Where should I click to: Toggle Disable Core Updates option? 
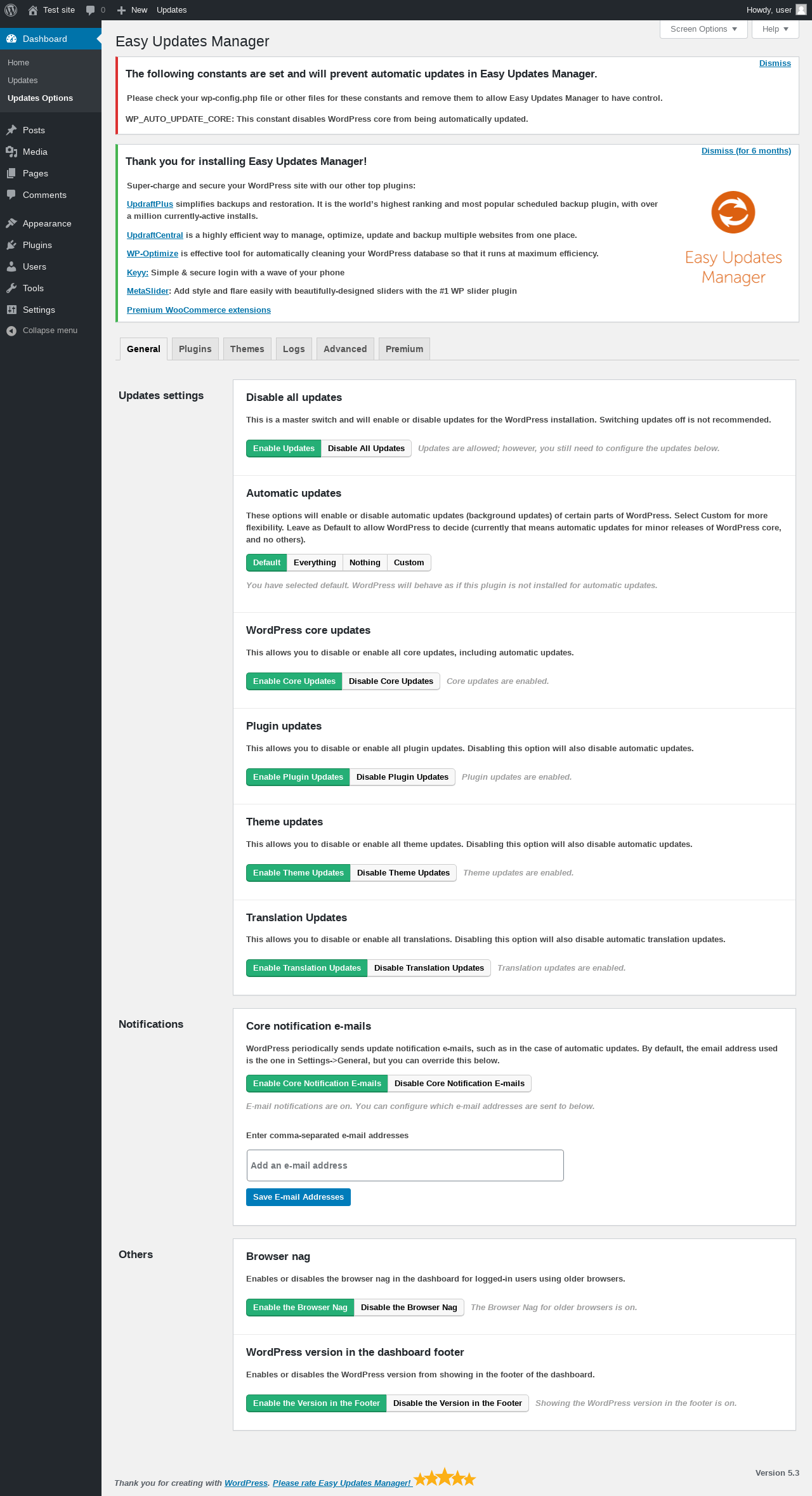[391, 681]
